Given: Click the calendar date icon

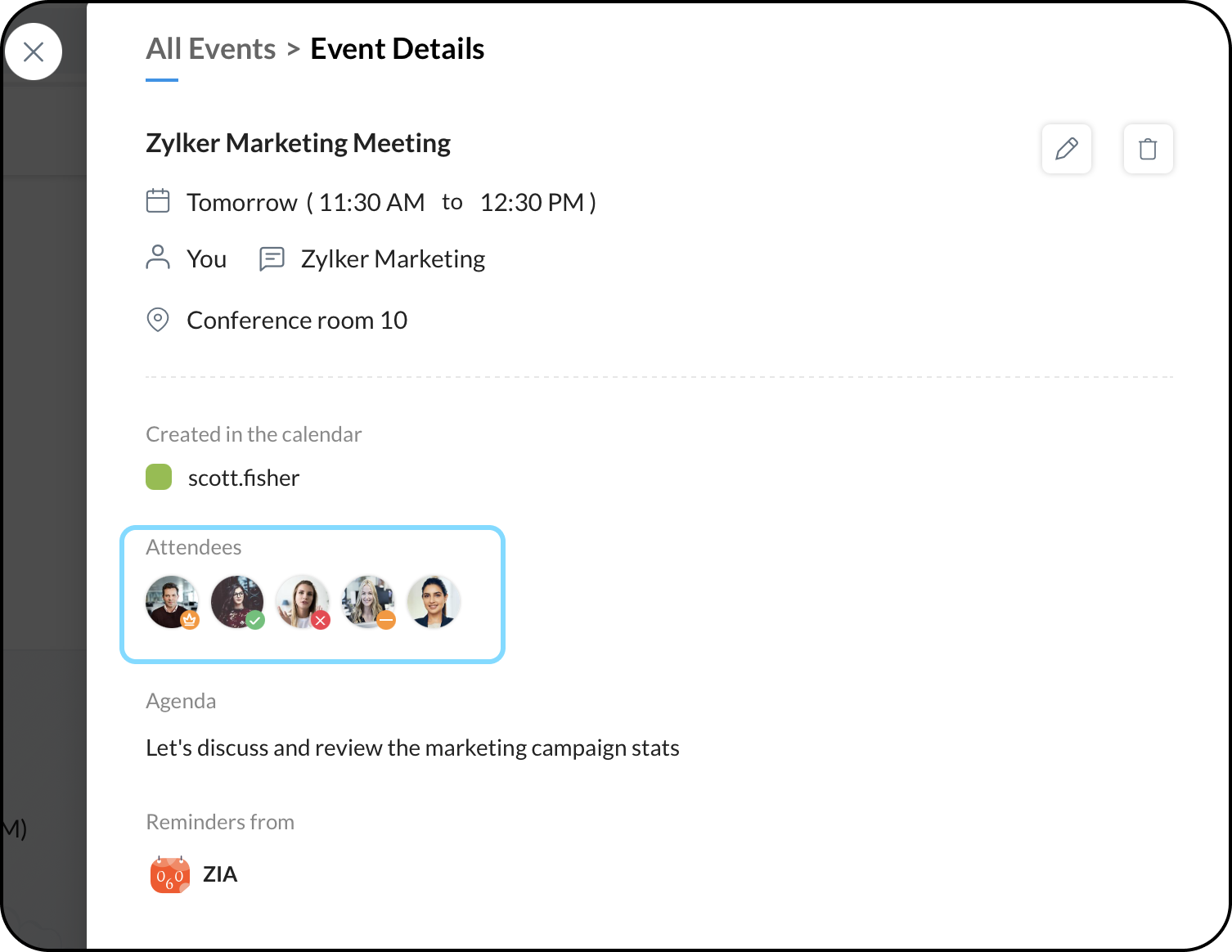Looking at the screenshot, I should (158, 201).
